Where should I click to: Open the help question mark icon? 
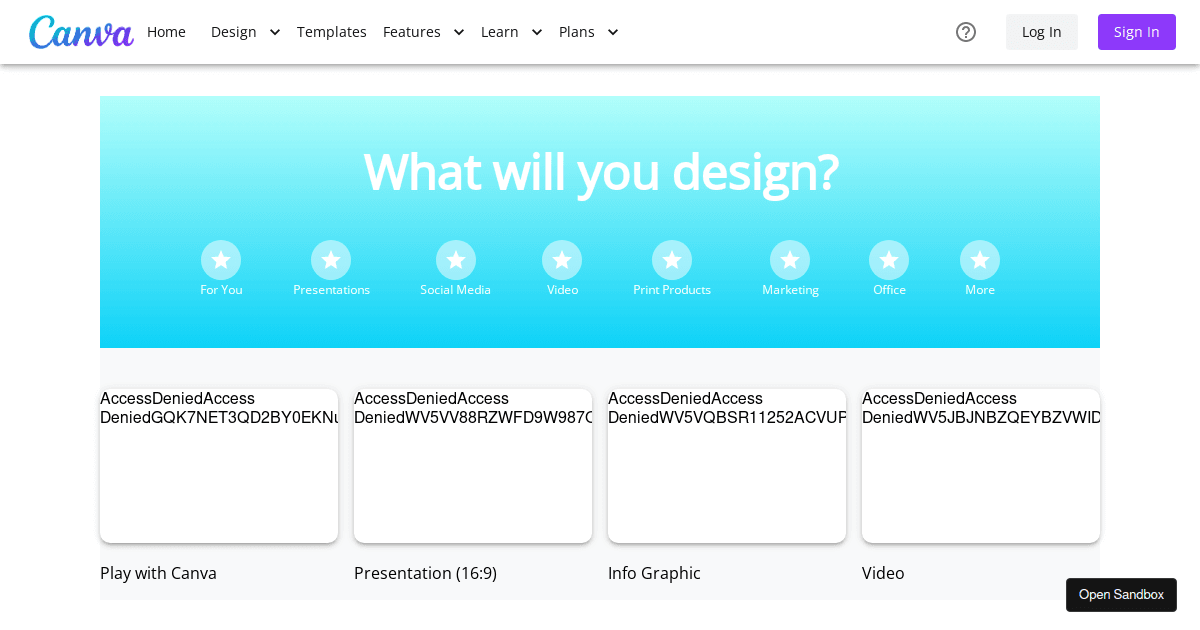pos(966,32)
